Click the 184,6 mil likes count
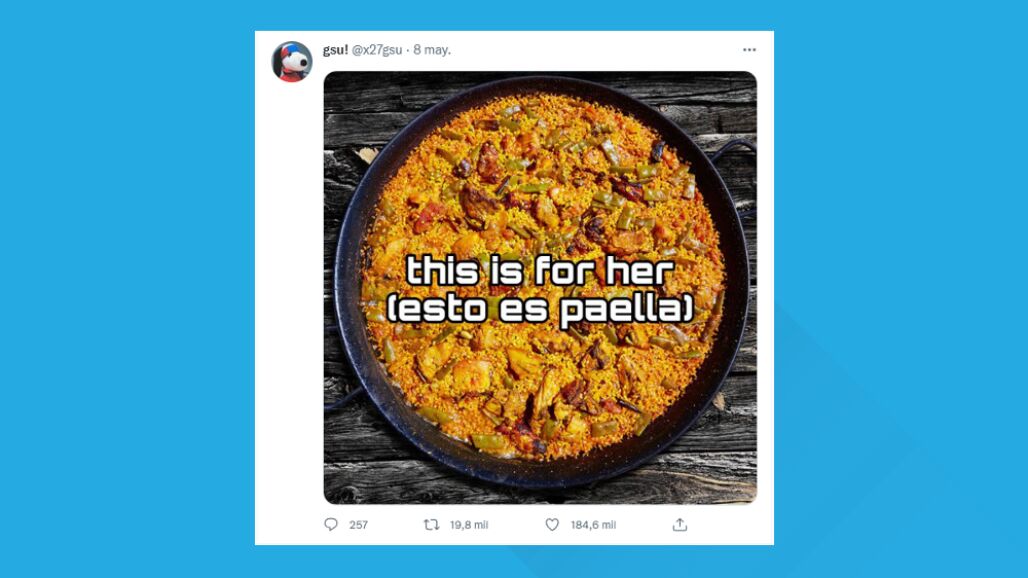 pos(593,525)
